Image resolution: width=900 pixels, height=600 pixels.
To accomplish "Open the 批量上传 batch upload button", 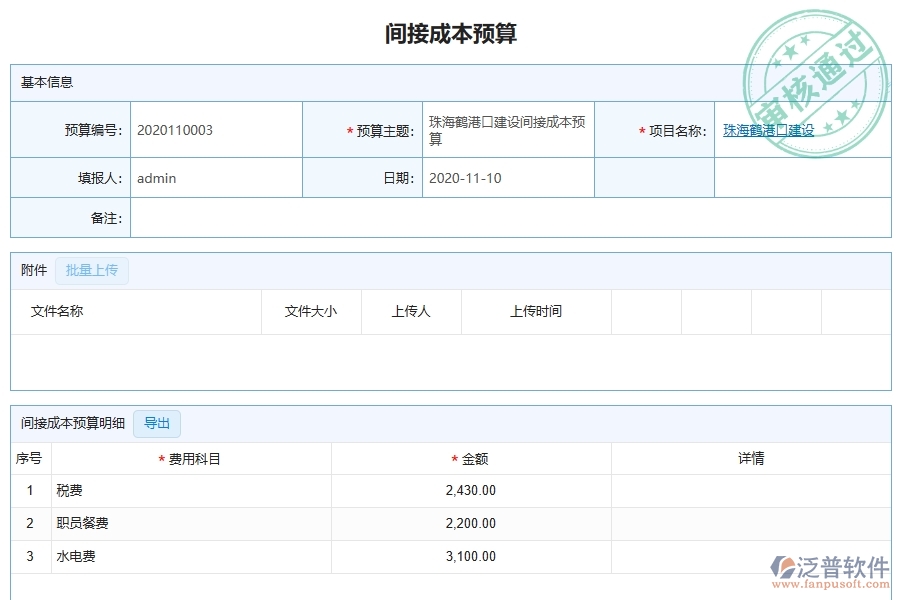I will tap(91, 270).
